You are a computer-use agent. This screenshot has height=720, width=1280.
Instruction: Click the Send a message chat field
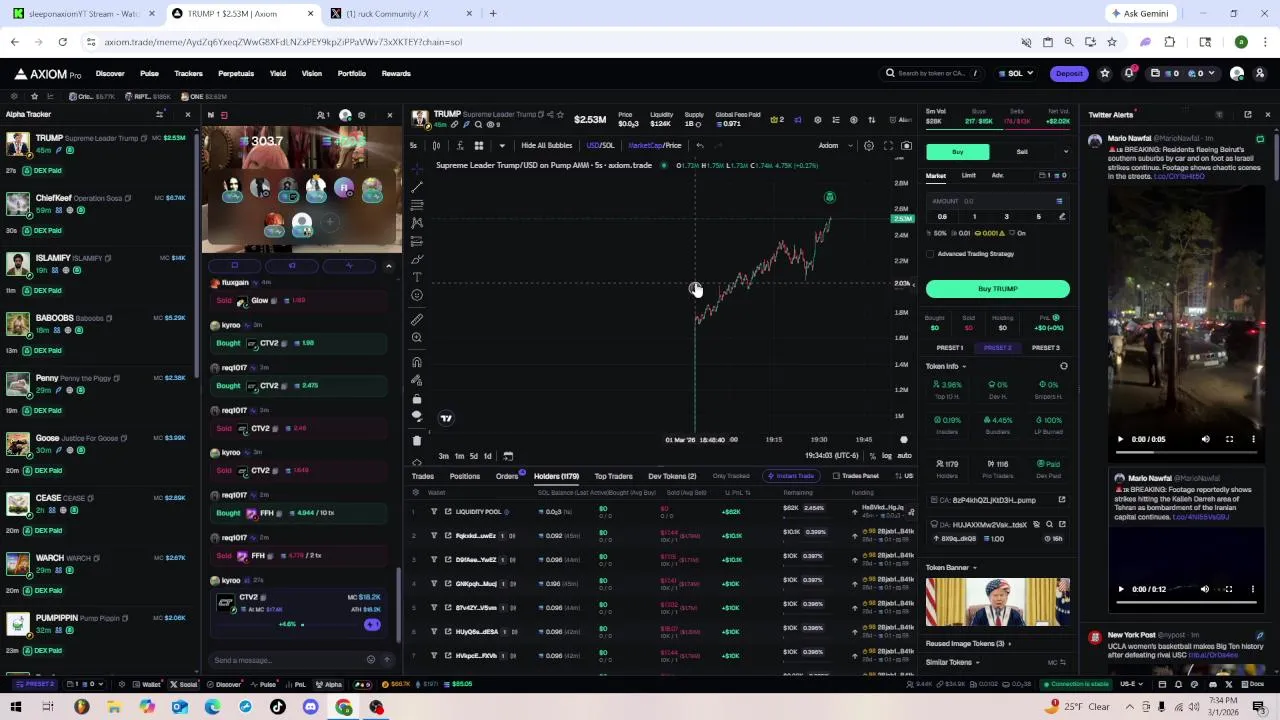click(288, 660)
